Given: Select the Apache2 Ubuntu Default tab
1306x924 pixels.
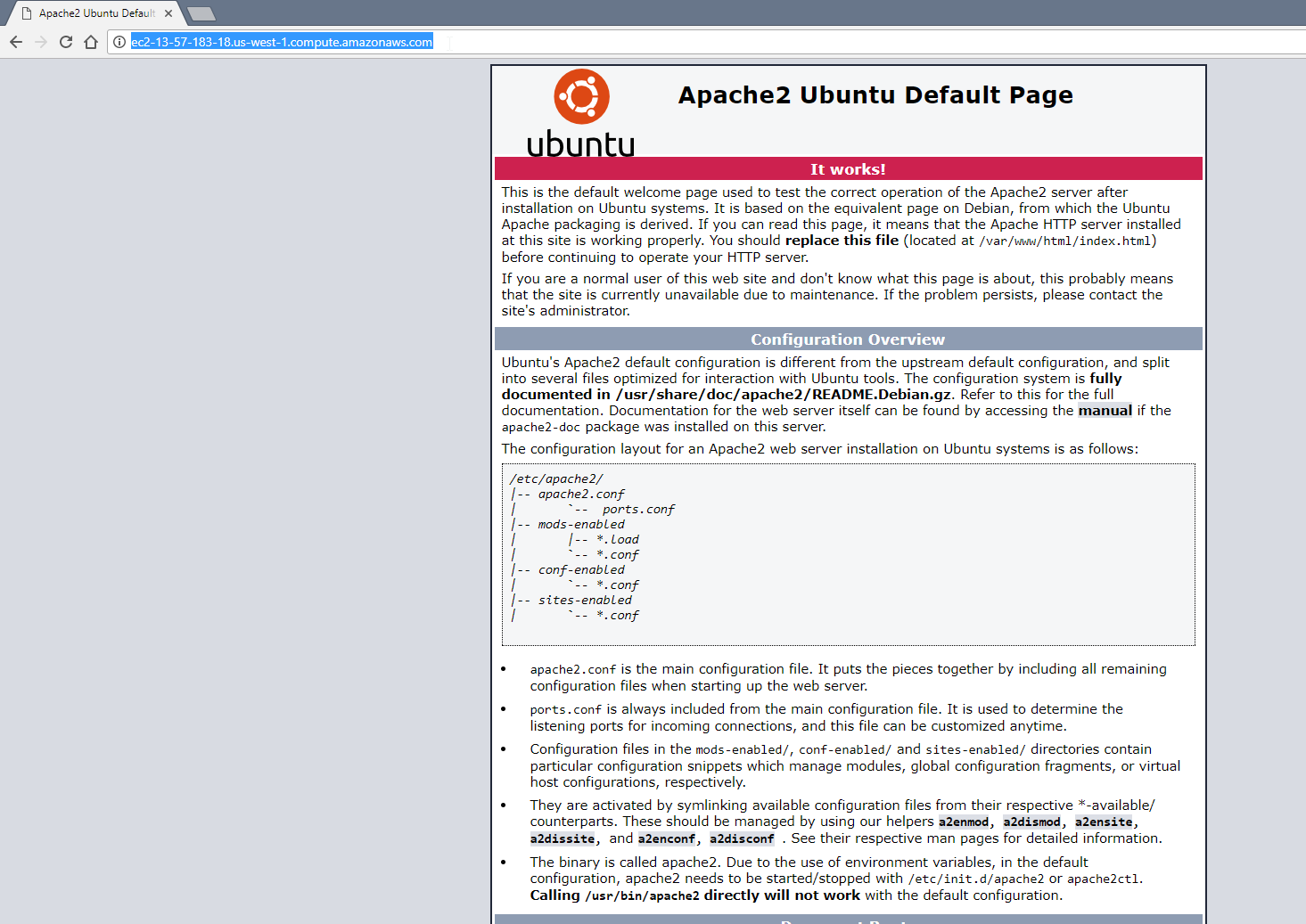Looking at the screenshot, I should point(96,13).
